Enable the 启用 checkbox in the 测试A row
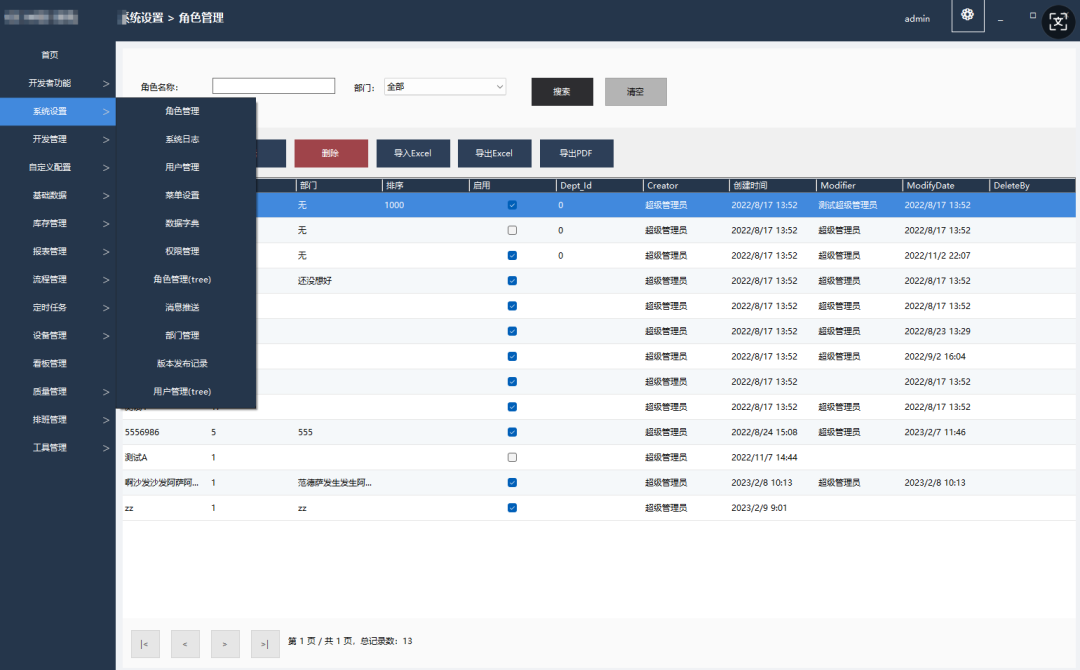The width and height of the screenshot is (1080, 670). [x=512, y=457]
